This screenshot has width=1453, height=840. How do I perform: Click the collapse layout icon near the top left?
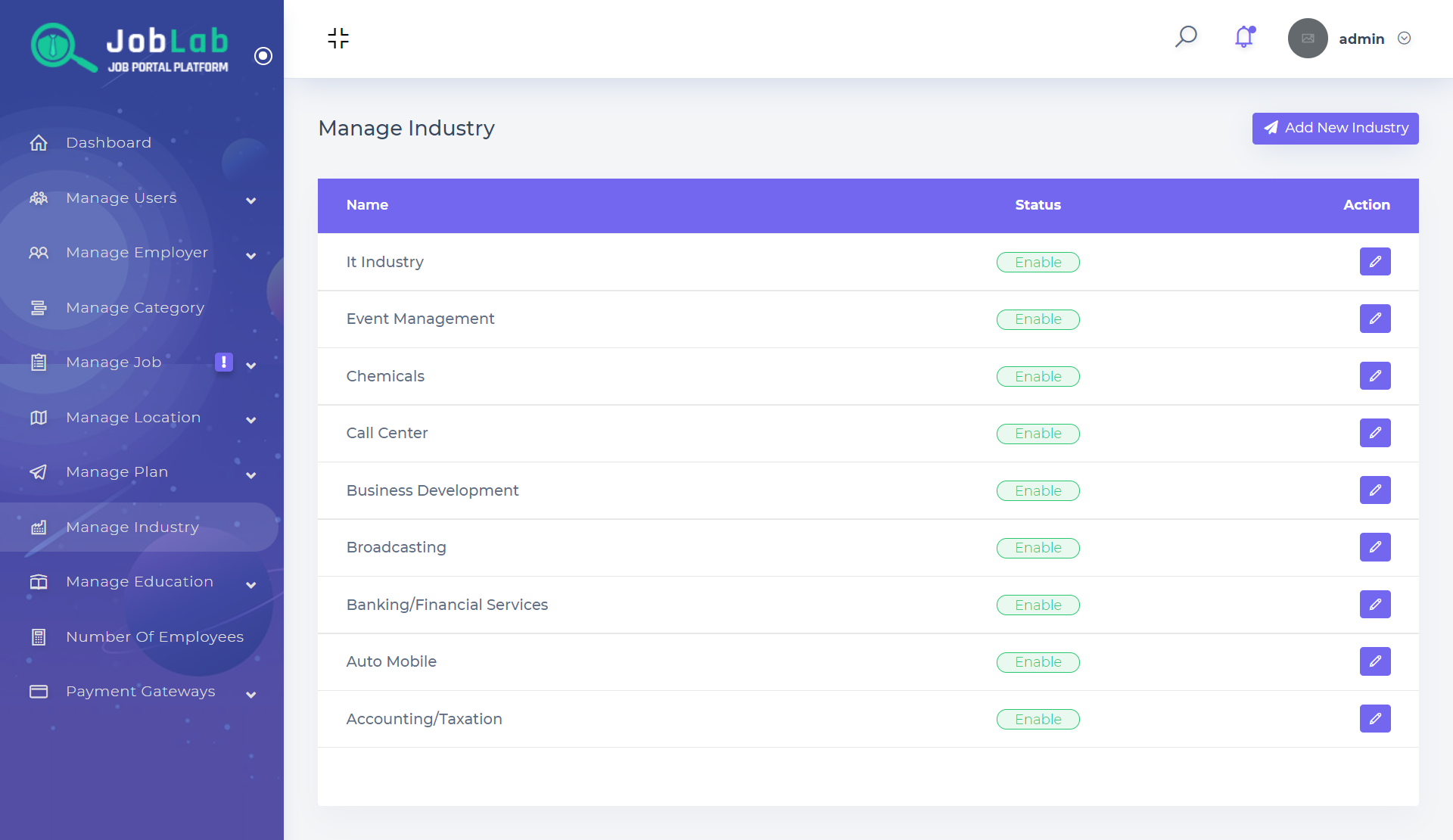coord(338,38)
